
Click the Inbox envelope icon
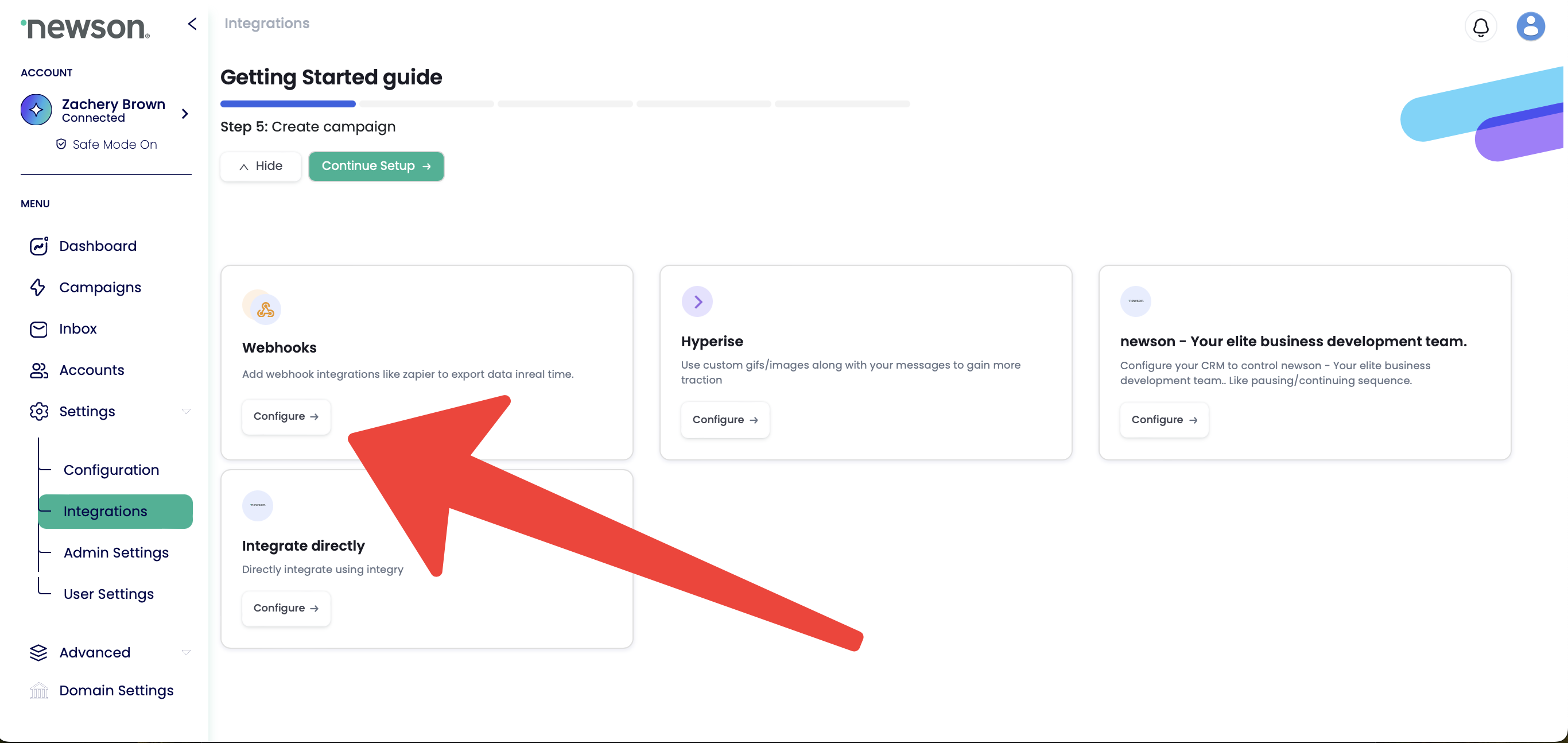pyautogui.click(x=38, y=329)
